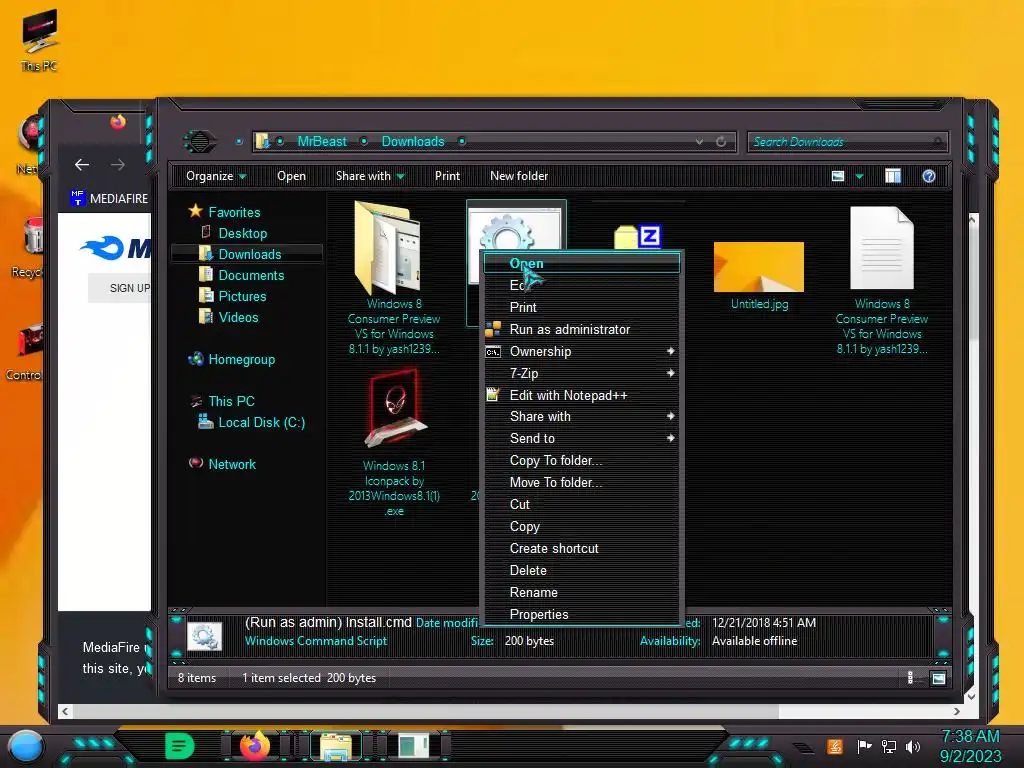Choose Edit with Notepad++
The width and height of the screenshot is (1024, 768).
pos(581,395)
